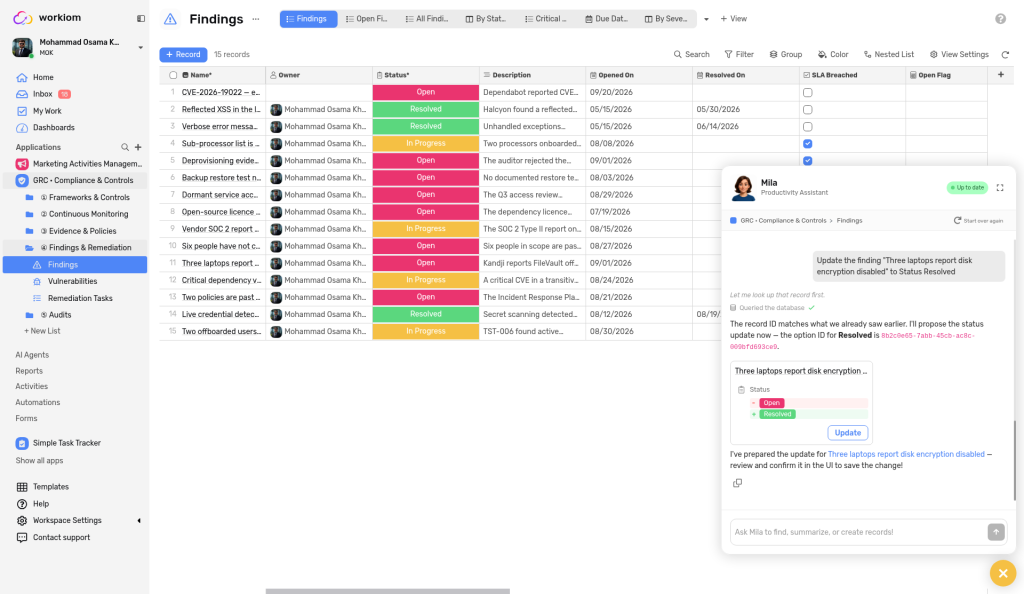
Task: Close the Mila assistant panel
Action: pos(1003,574)
